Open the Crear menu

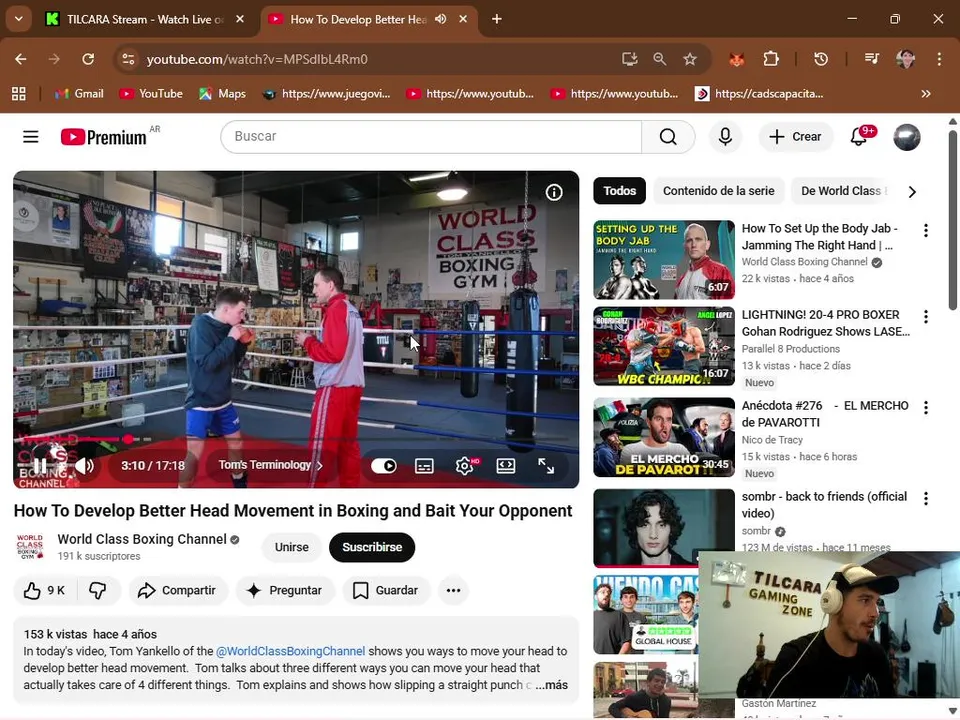tap(795, 137)
